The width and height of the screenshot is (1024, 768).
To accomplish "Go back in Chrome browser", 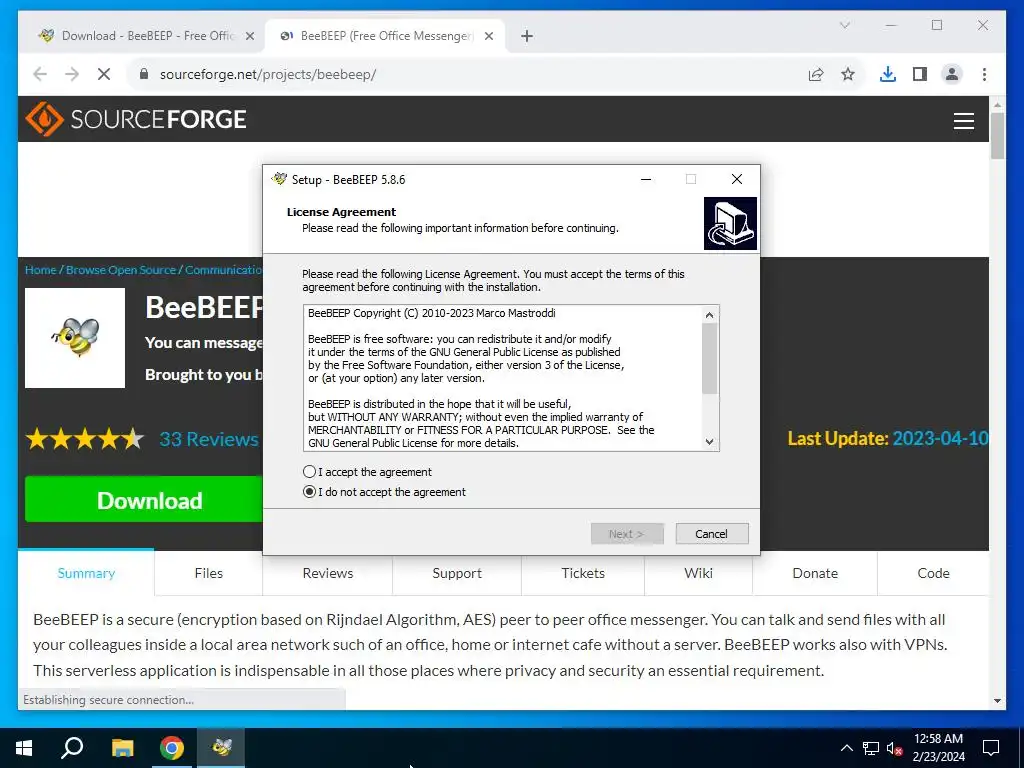I will click(40, 74).
